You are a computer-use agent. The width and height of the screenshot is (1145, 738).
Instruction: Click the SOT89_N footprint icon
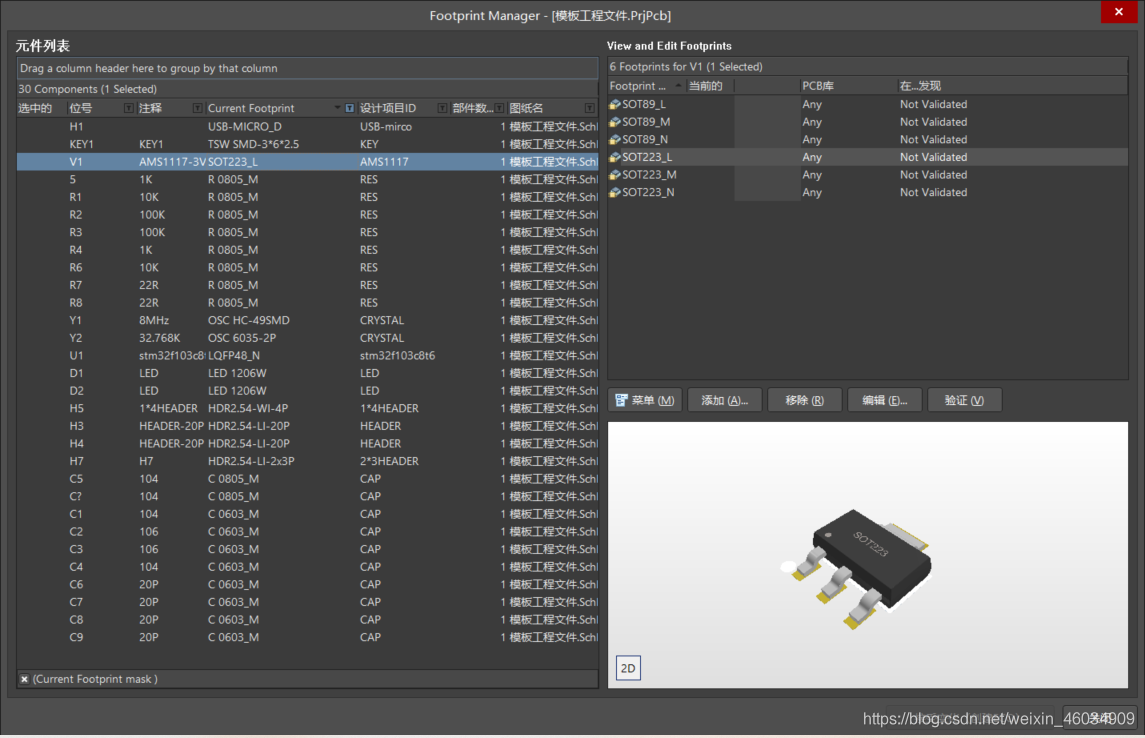(615, 140)
